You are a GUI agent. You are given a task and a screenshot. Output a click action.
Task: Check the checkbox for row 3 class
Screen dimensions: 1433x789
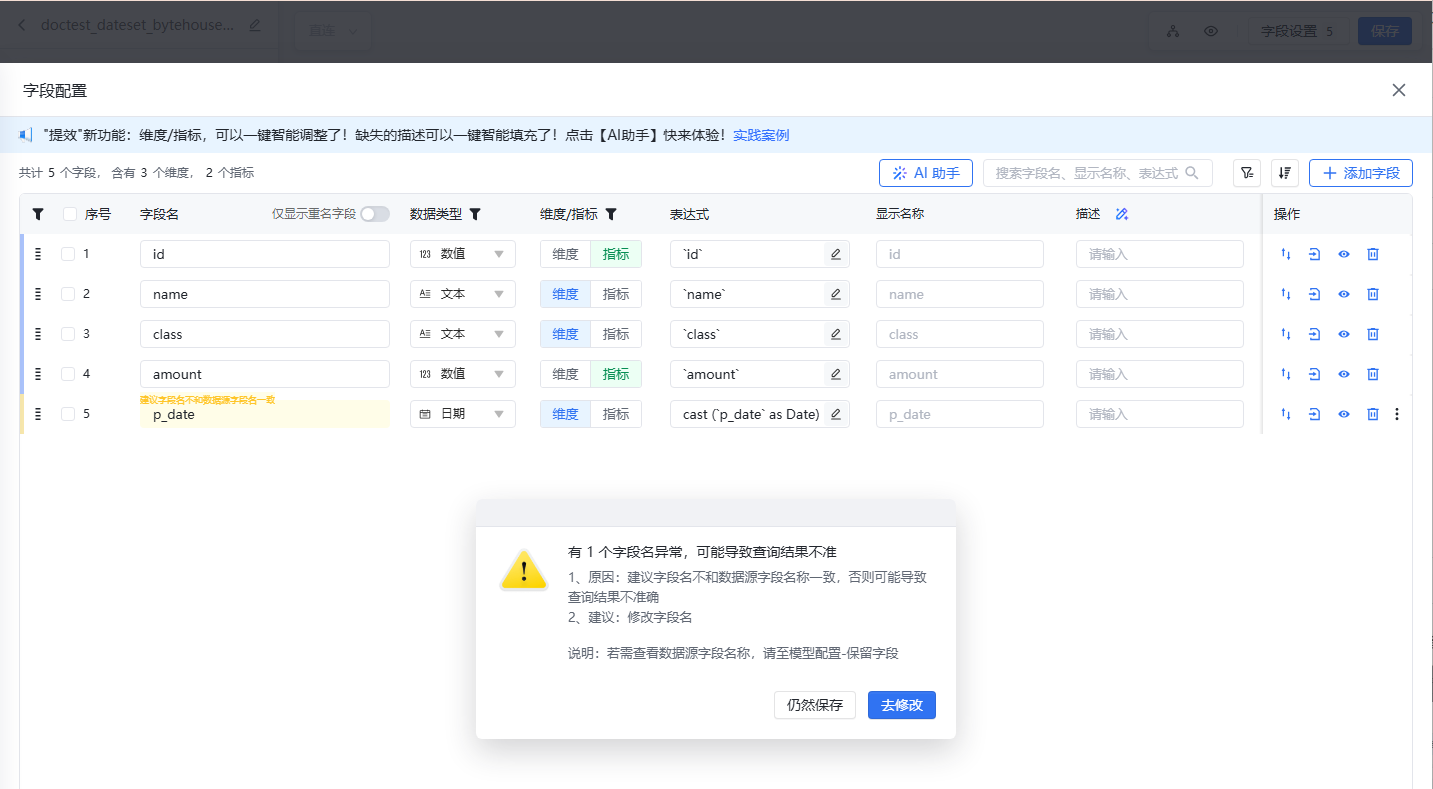(x=68, y=334)
